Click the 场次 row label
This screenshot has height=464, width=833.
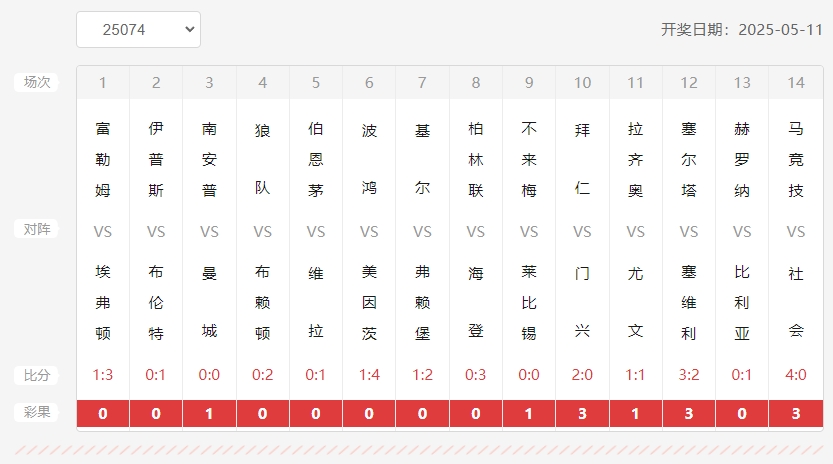point(37,82)
